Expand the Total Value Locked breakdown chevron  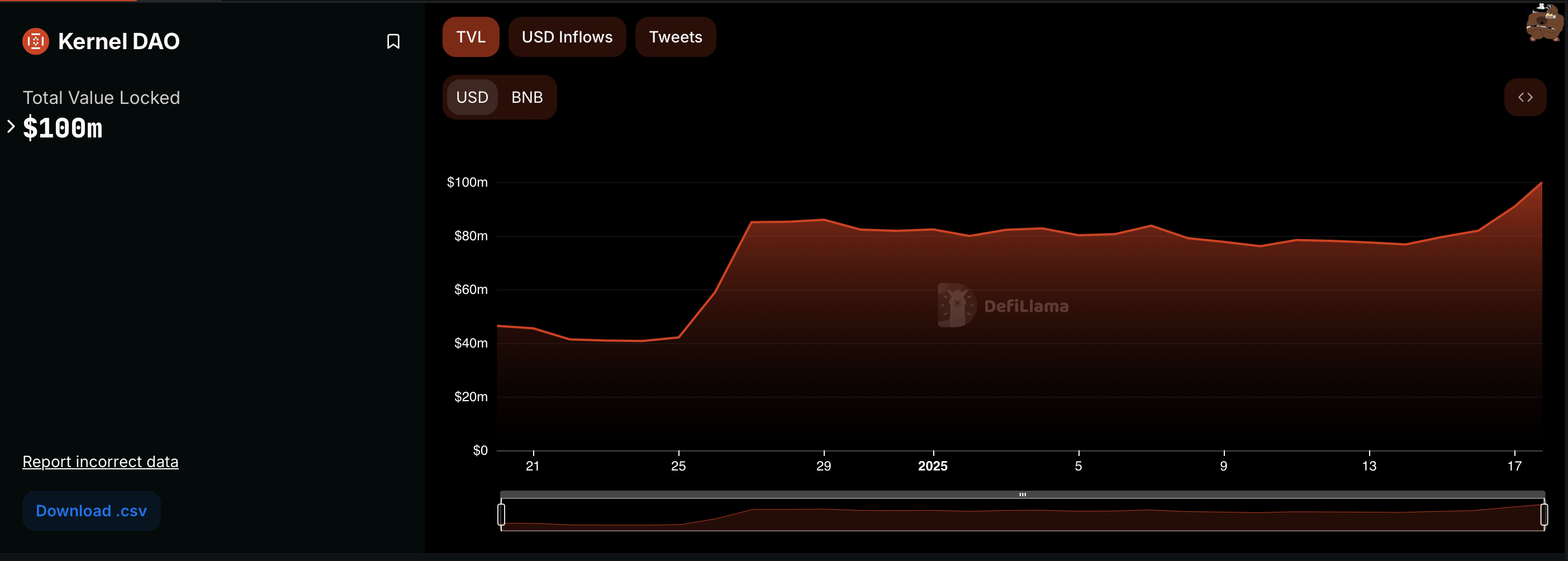click(11, 126)
